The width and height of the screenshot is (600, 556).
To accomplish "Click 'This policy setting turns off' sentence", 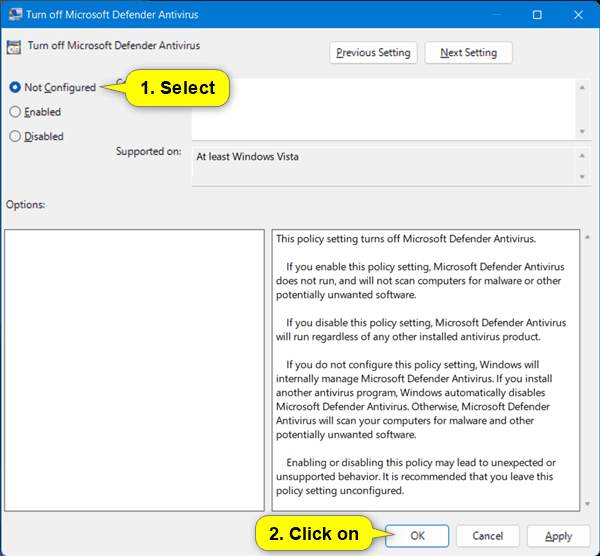I will click(406, 239).
